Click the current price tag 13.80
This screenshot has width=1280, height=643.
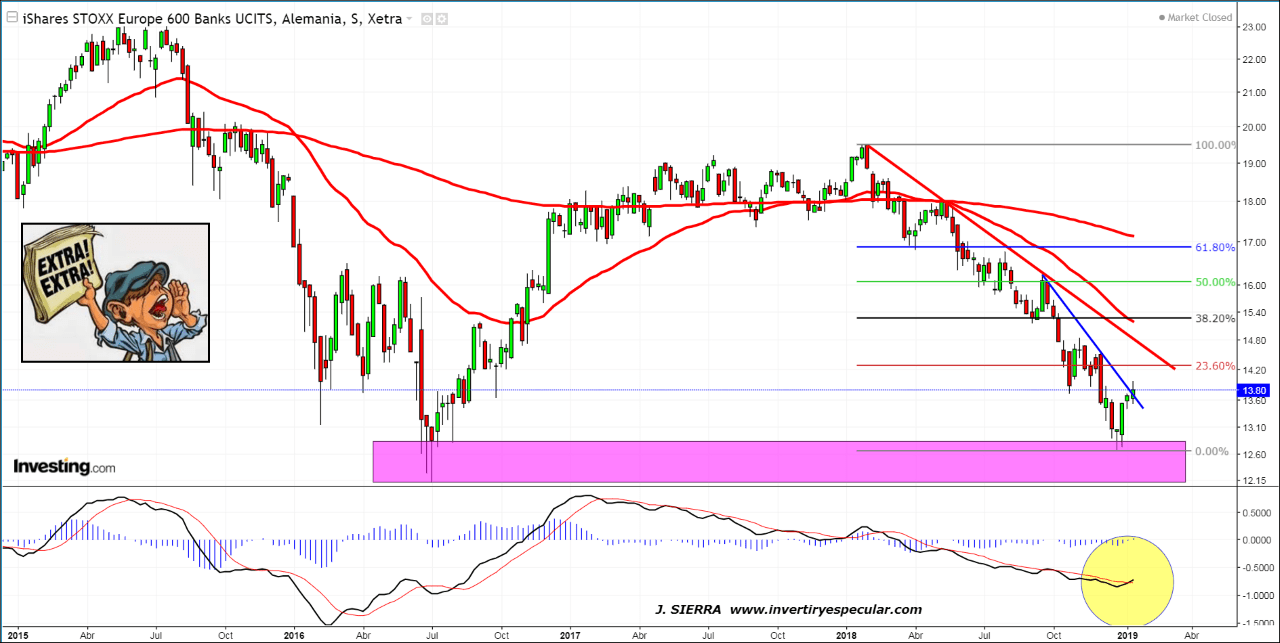1252,390
